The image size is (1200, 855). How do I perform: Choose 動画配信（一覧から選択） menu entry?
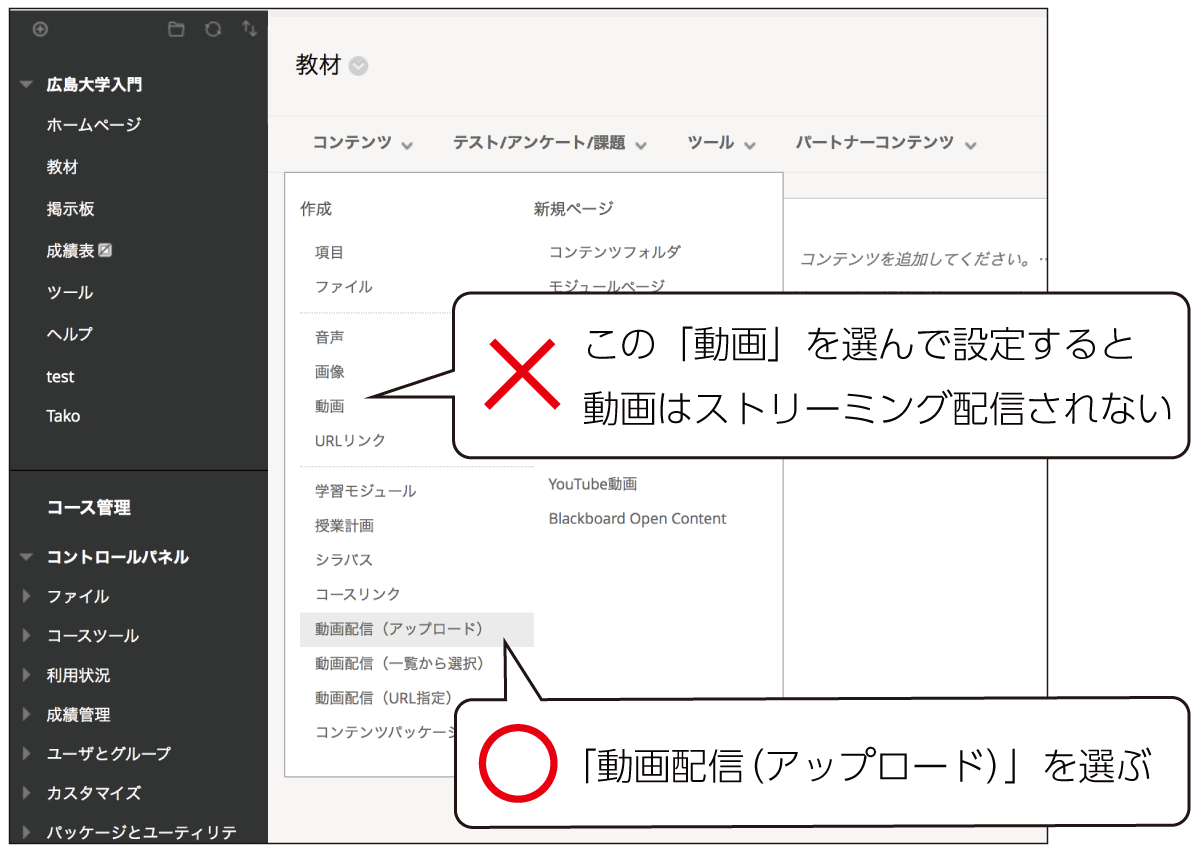(399, 663)
